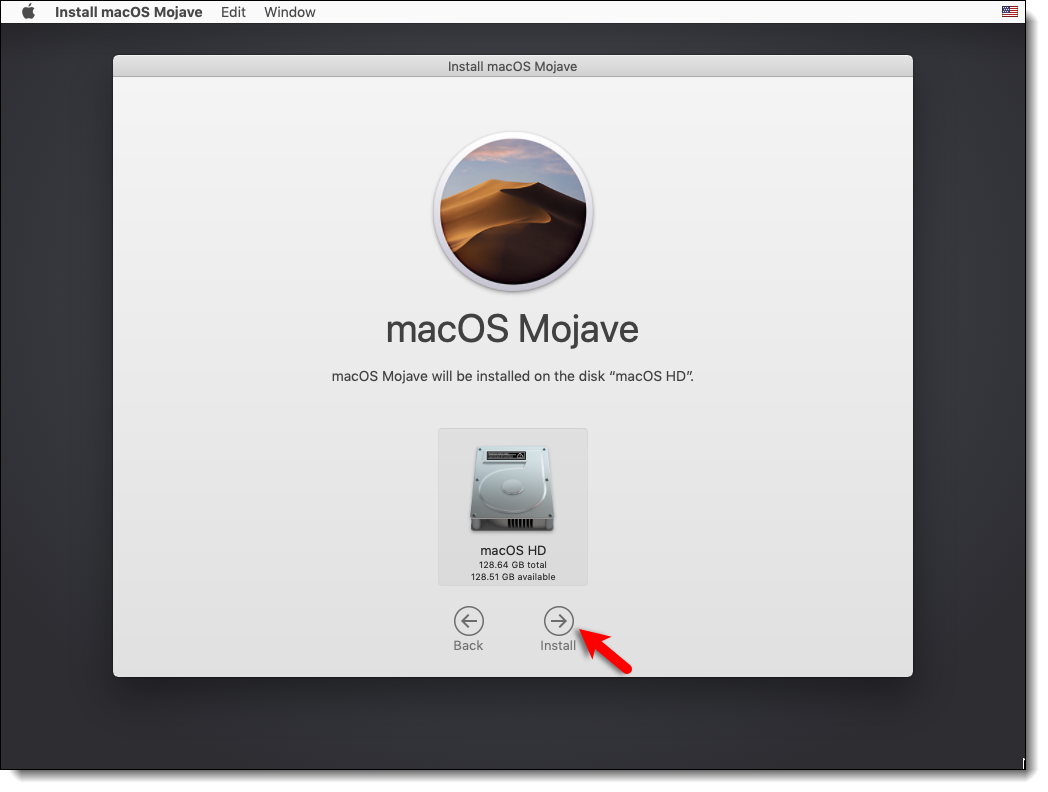Select the macOS HD hard drive icon
The width and height of the screenshot is (1048, 792).
(512, 490)
